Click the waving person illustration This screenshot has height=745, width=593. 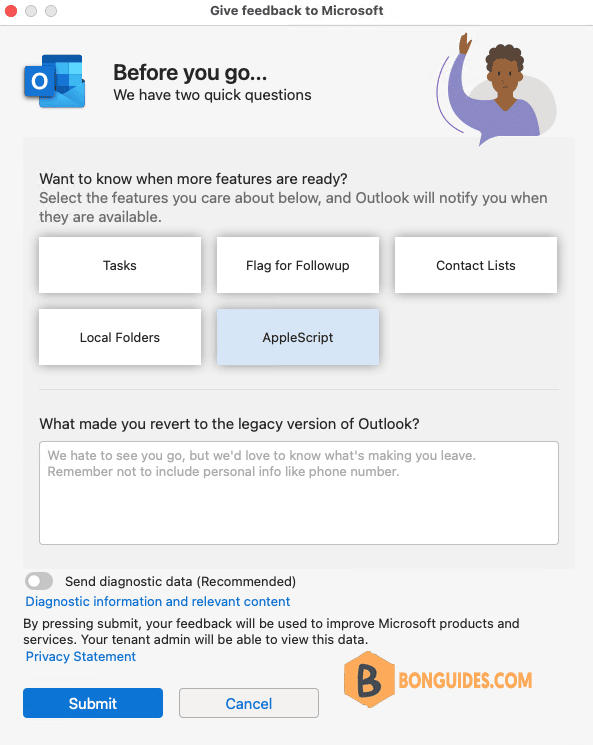(x=496, y=89)
